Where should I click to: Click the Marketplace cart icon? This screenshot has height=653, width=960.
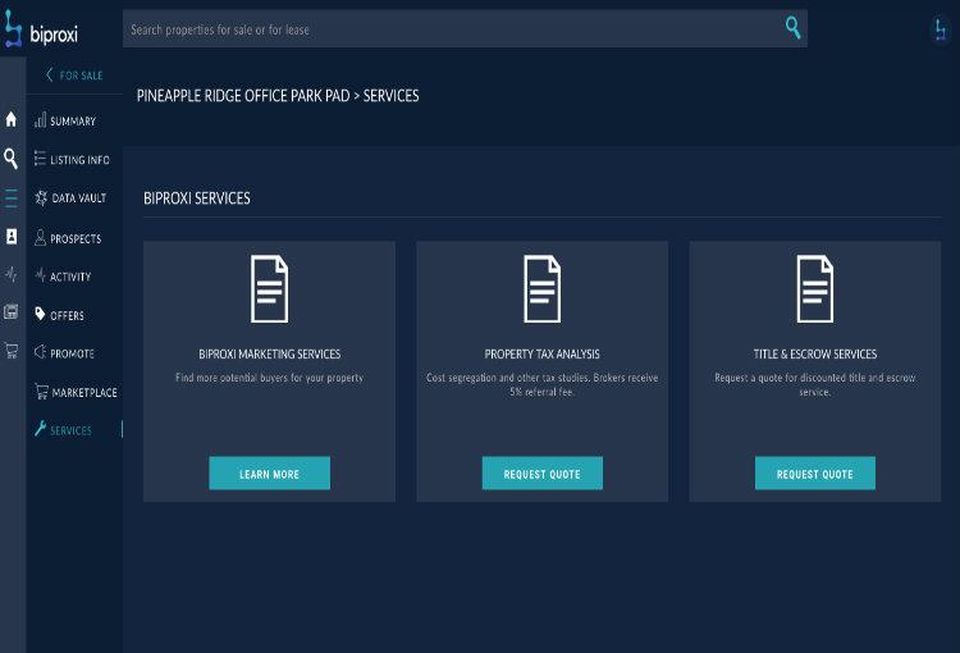coord(42,391)
